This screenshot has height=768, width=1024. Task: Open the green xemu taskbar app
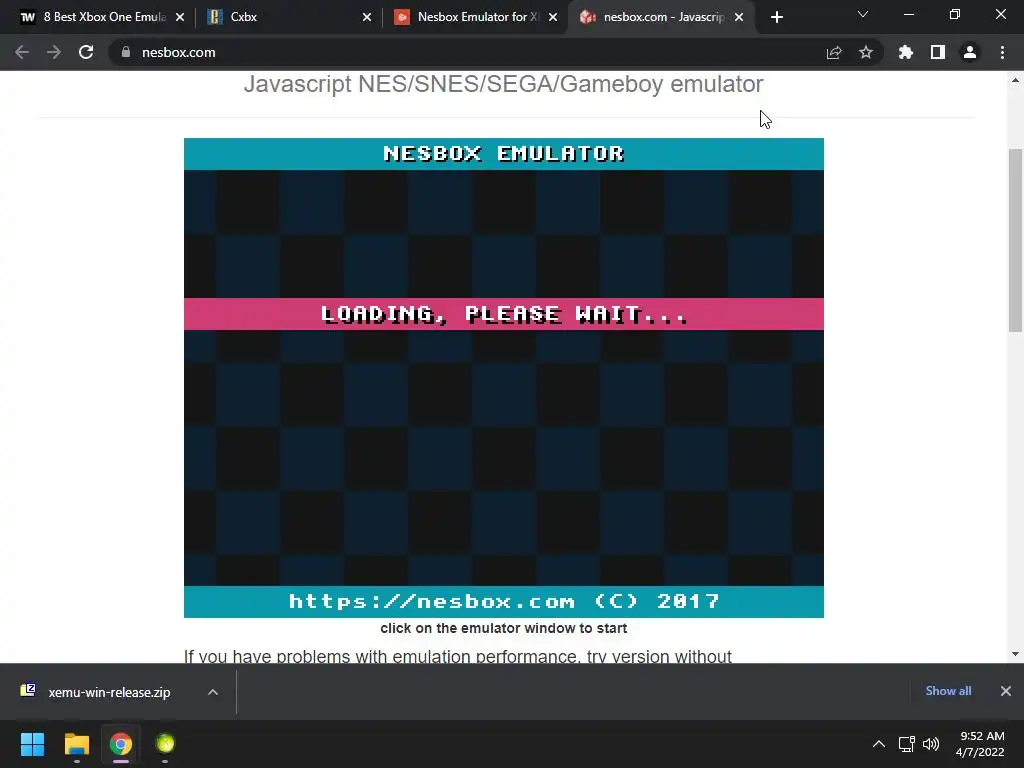pos(165,744)
